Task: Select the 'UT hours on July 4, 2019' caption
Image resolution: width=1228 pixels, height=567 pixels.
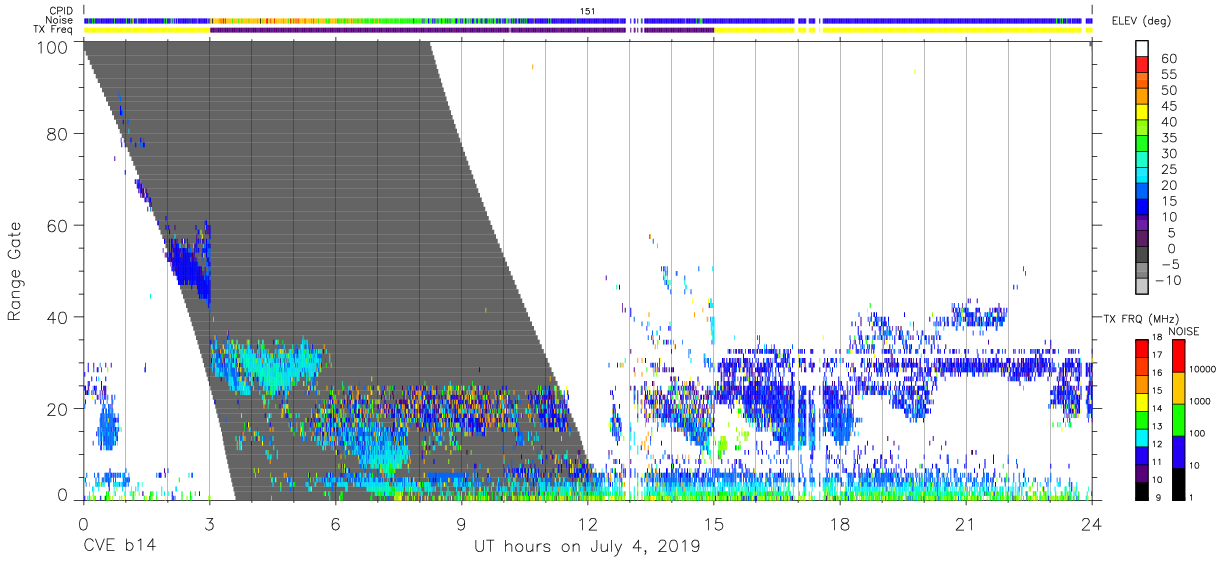Action: coord(587,547)
